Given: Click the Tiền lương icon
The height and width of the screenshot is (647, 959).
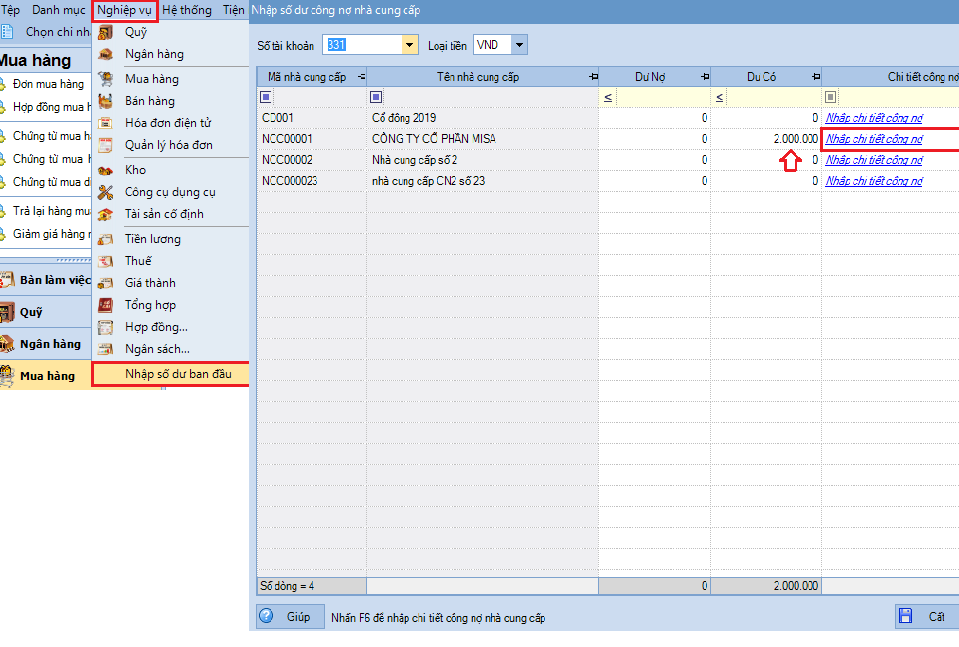Looking at the screenshot, I should pos(105,239).
